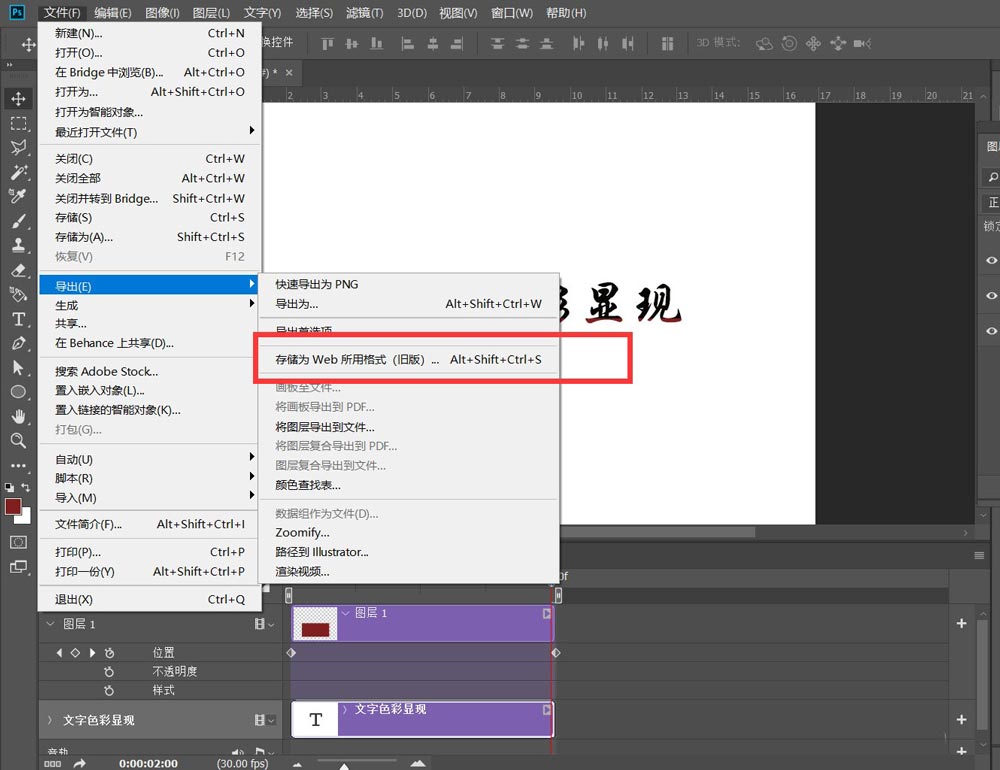Click align top edges icon

point(327,43)
